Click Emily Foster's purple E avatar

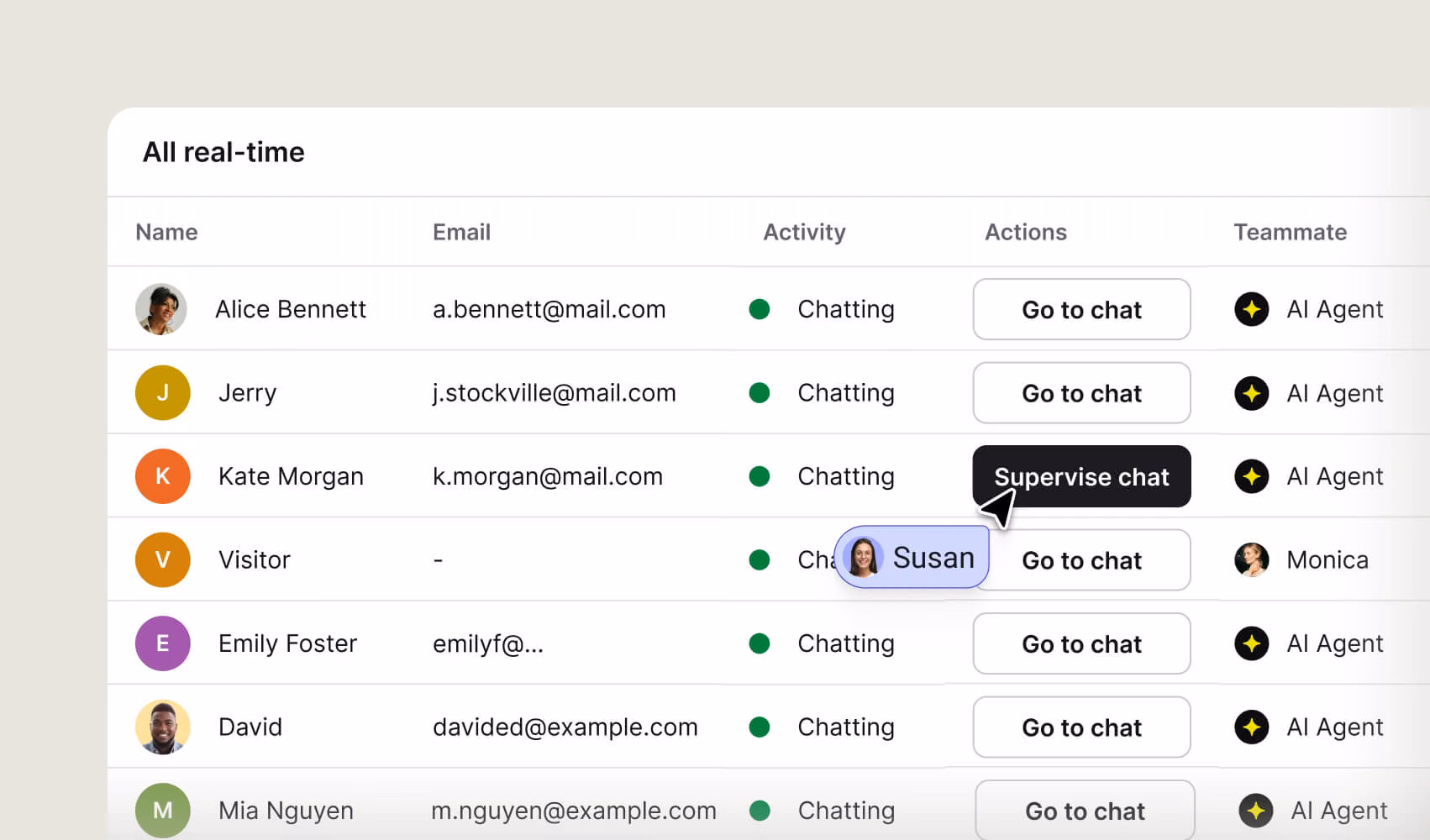click(x=162, y=643)
